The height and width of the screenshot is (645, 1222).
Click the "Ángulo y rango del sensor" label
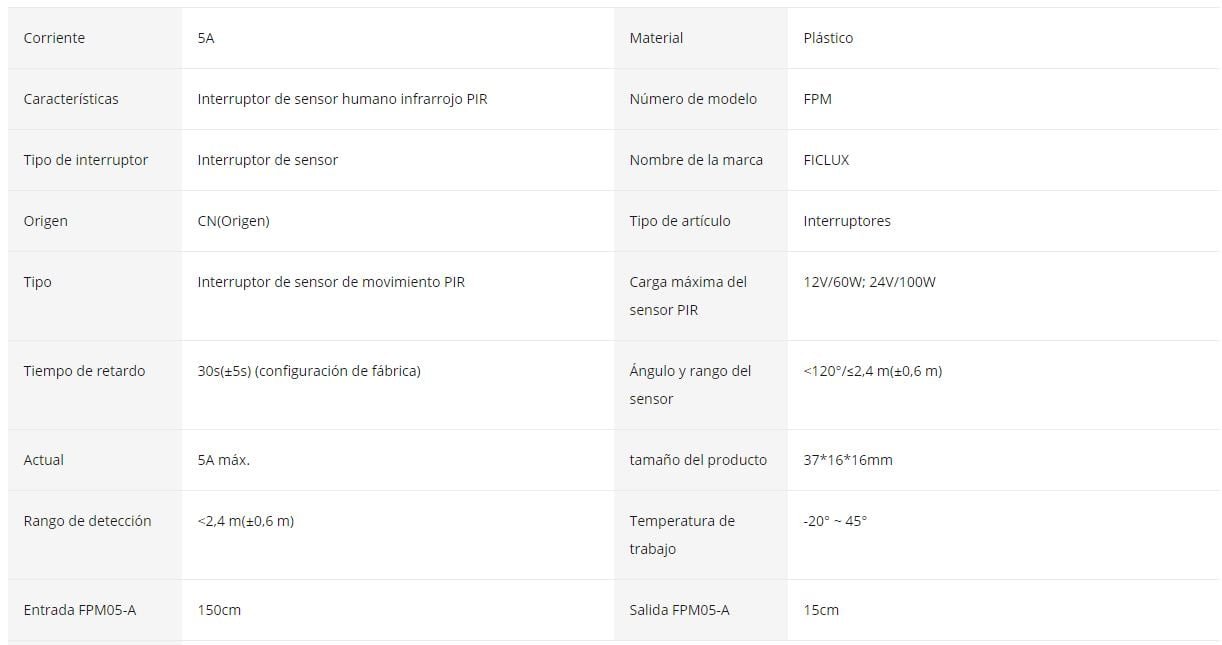click(x=690, y=385)
